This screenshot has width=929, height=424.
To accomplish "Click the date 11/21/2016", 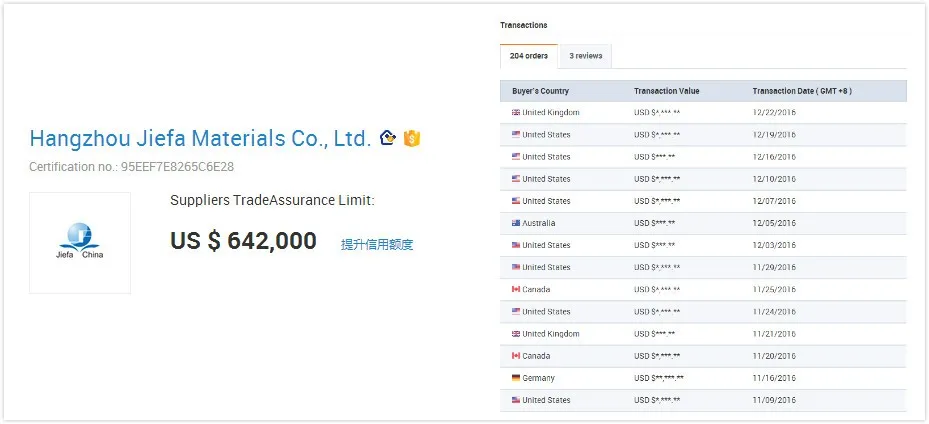I will [x=774, y=334].
